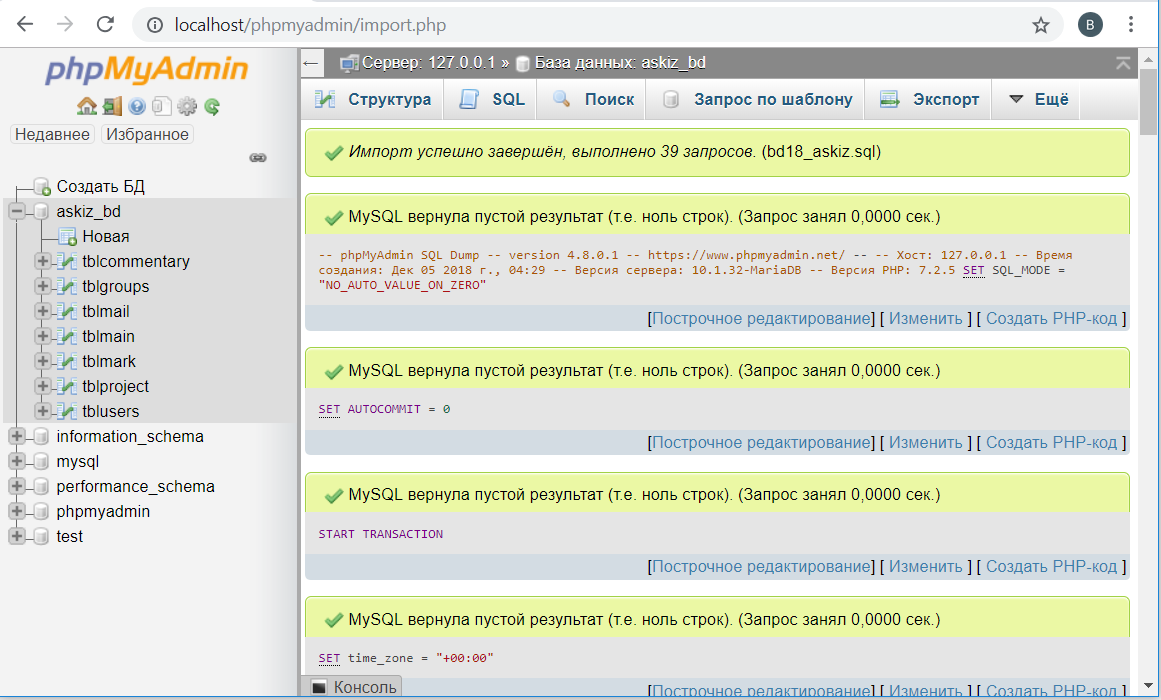Click Изменить link for START TRANSACTION query

pyautogui.click(x=926, y=567)
